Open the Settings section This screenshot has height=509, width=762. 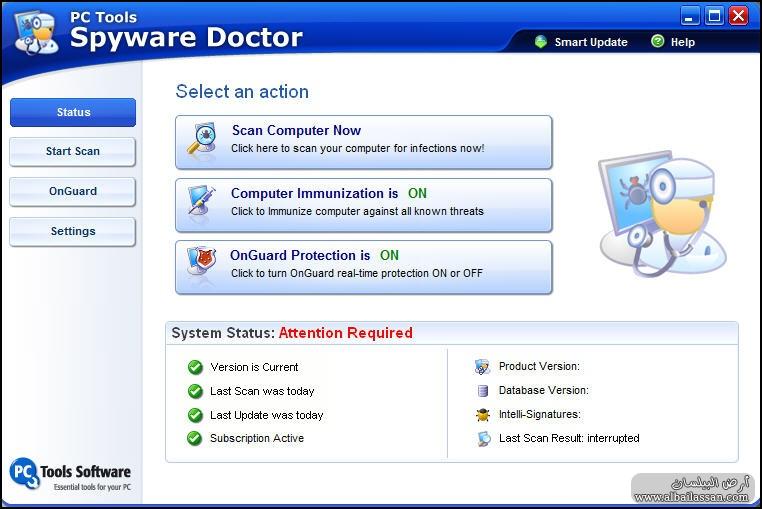pos(72,231)
